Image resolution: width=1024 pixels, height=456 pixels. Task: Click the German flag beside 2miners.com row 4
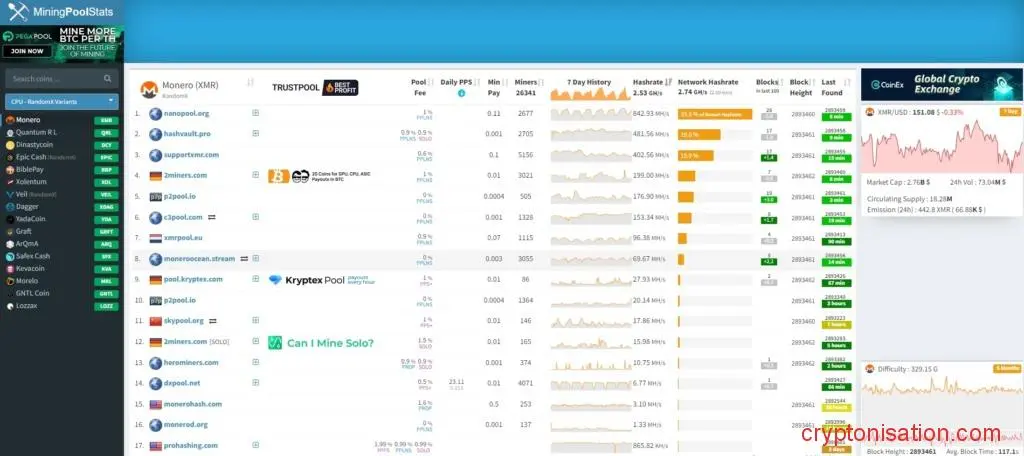155,176
